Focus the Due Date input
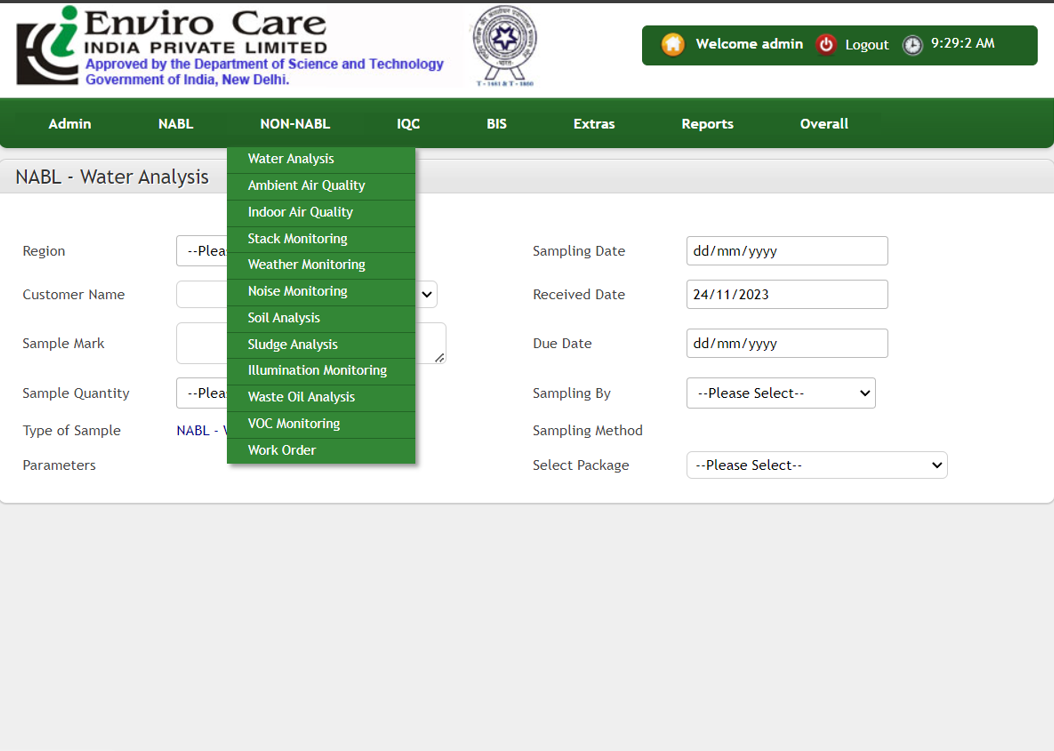Screen dimensions: 1054x751 (786, 343)
